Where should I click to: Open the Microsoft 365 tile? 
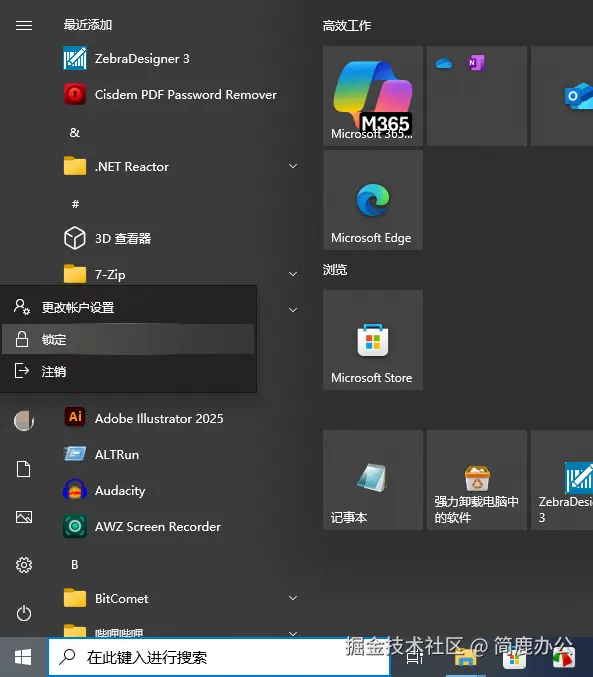(373, 96)
